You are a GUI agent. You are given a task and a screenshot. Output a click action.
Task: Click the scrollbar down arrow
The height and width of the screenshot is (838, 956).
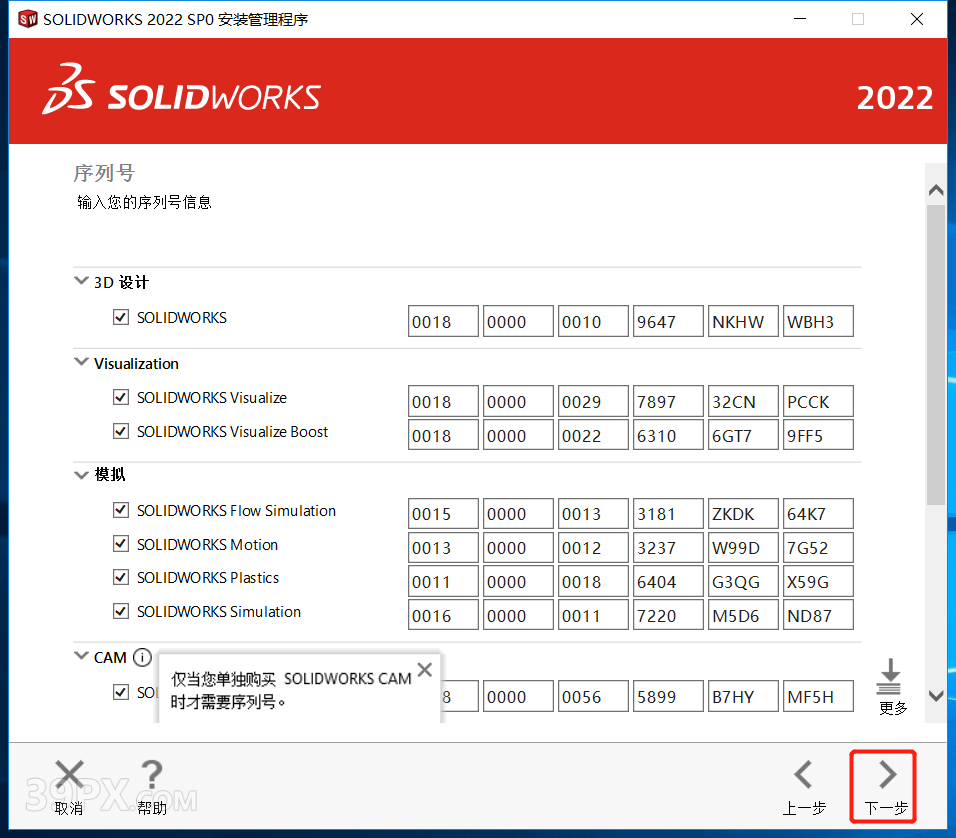pos(935,696)
